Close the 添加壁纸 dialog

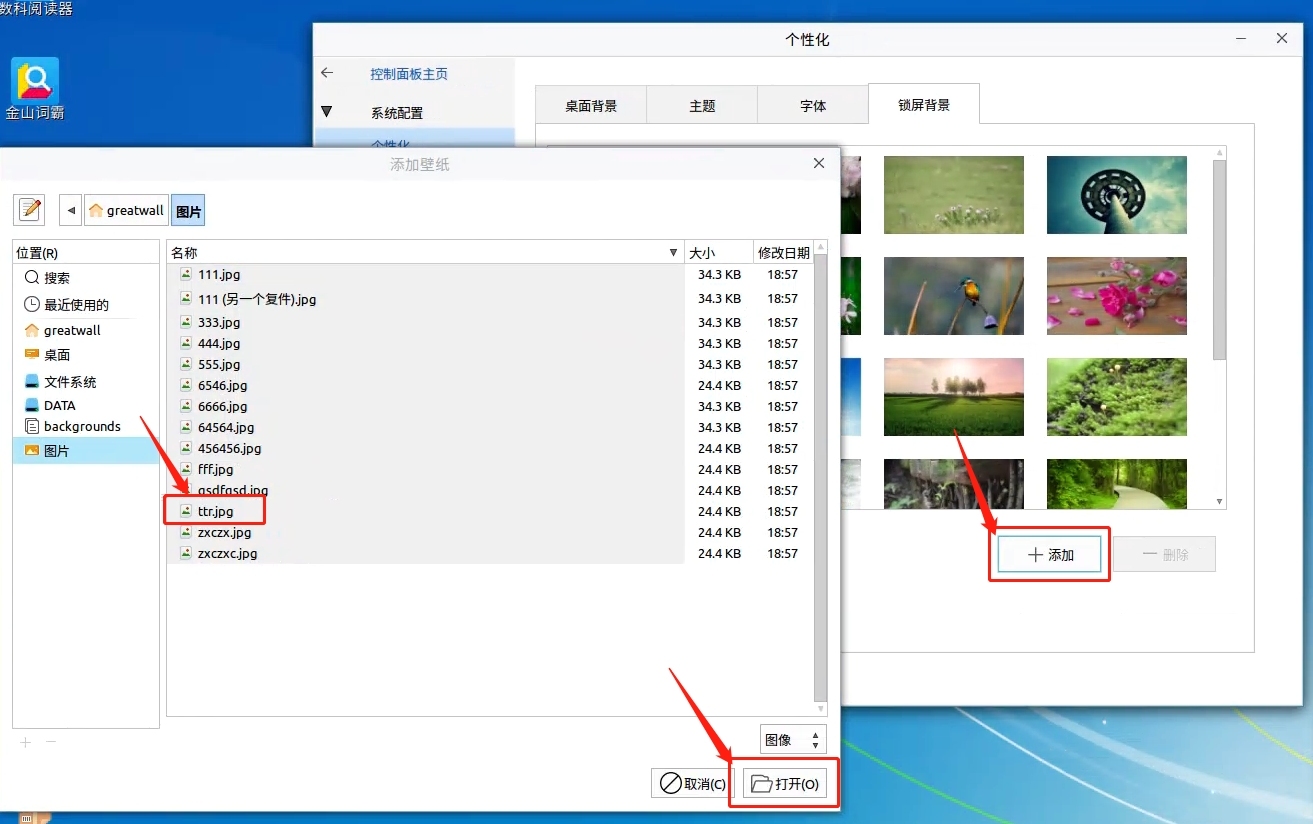[819, 163]
